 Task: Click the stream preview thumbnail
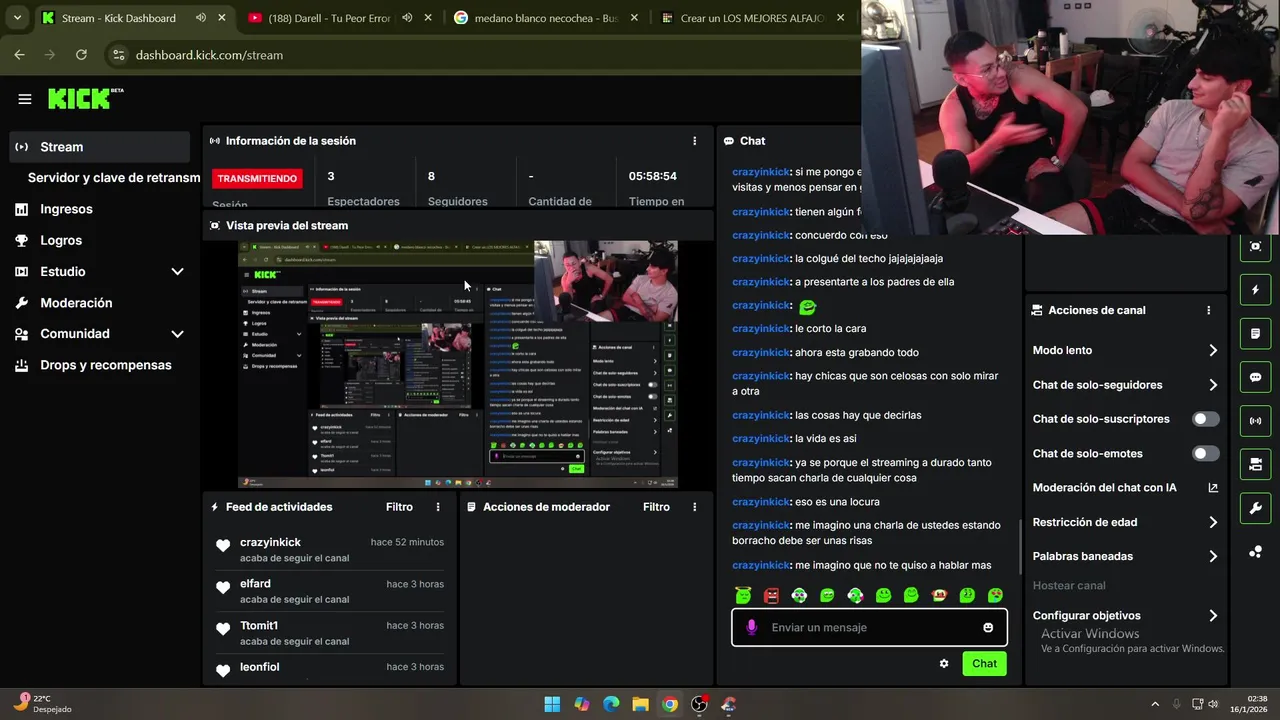[458, 365]
